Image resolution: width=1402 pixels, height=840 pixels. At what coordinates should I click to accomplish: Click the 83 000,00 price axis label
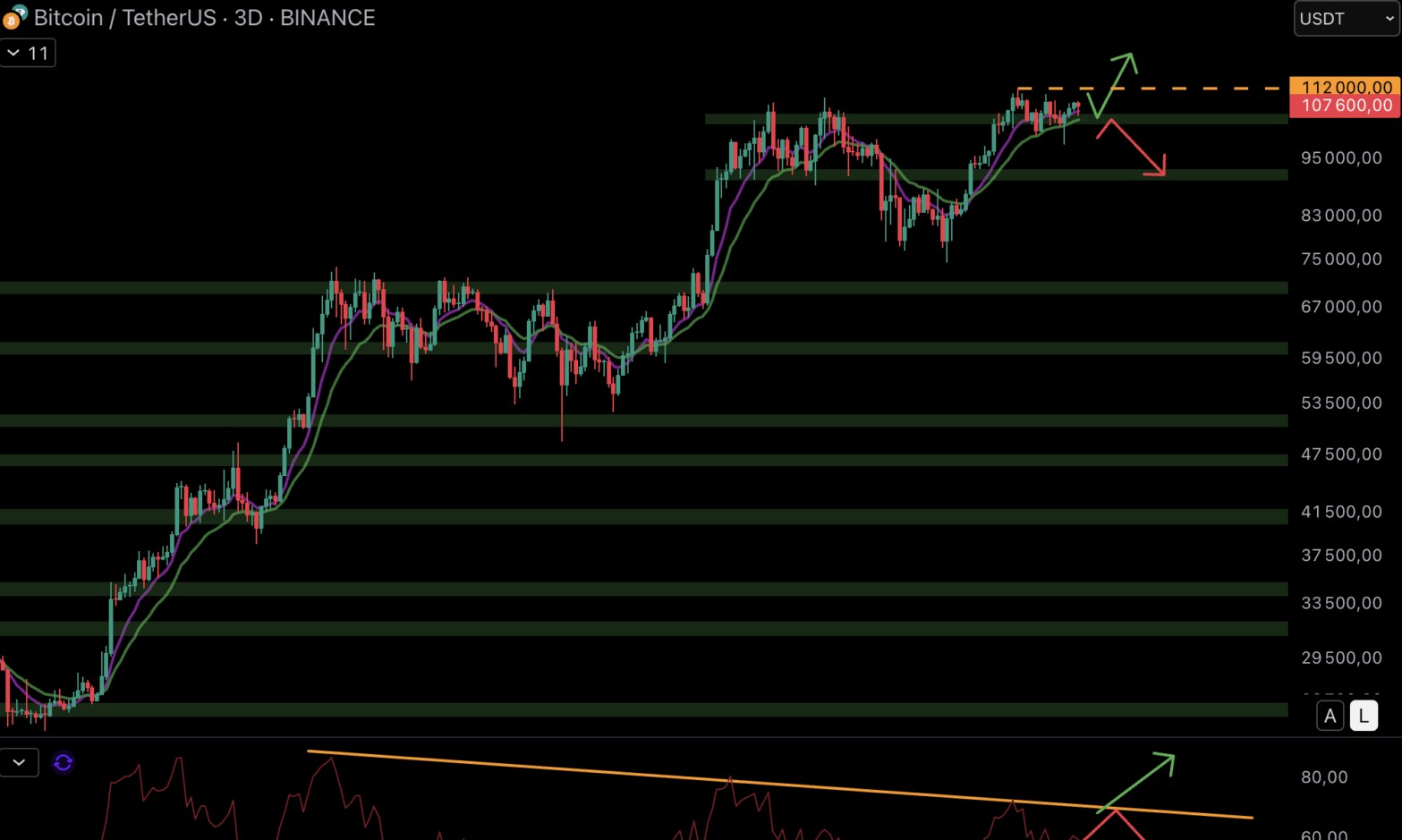pyautogui.click(x=1340, y=215)
